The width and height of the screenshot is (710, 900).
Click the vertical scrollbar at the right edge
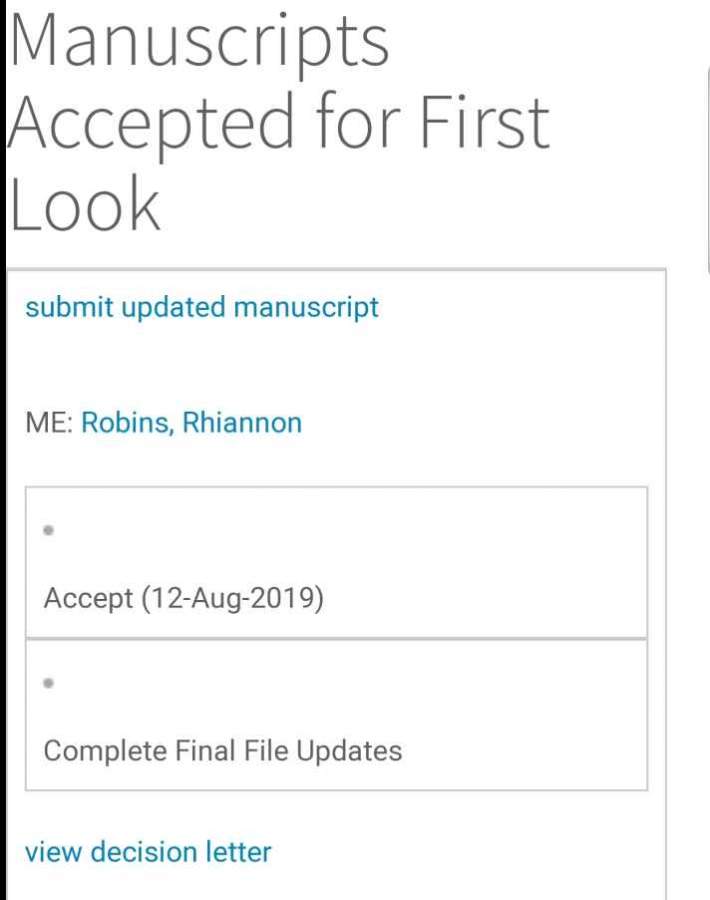click(x=707, y=170)
